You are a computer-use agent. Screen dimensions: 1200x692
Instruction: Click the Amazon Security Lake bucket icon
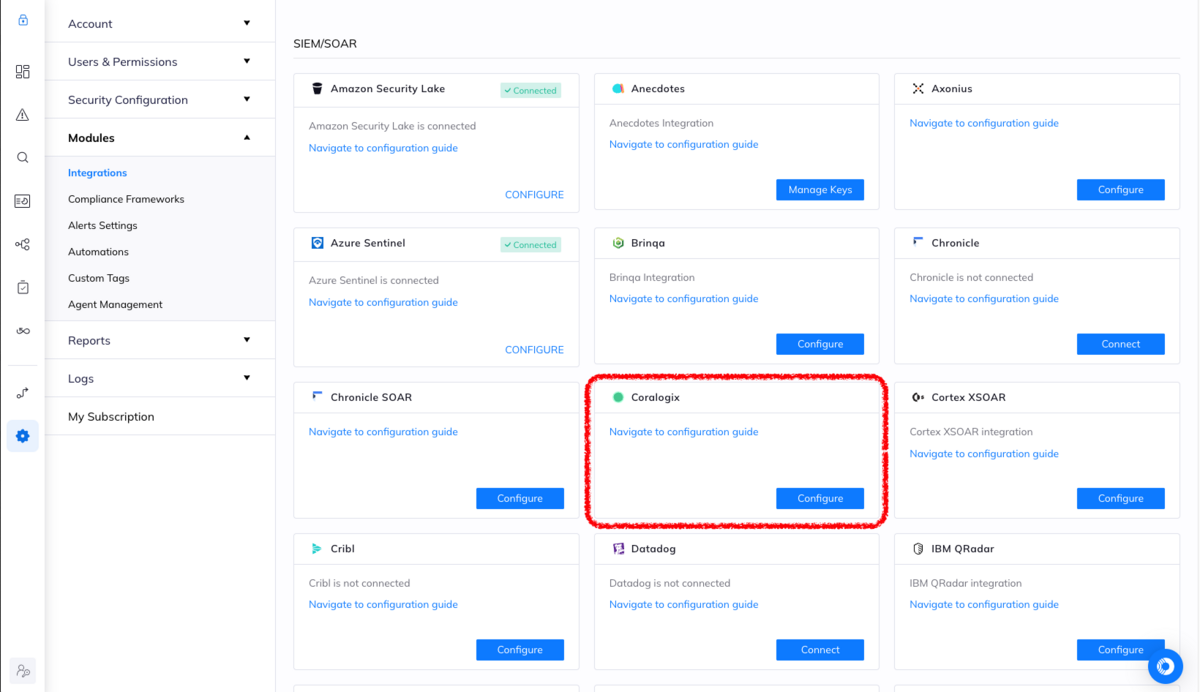tap(317, 89)
